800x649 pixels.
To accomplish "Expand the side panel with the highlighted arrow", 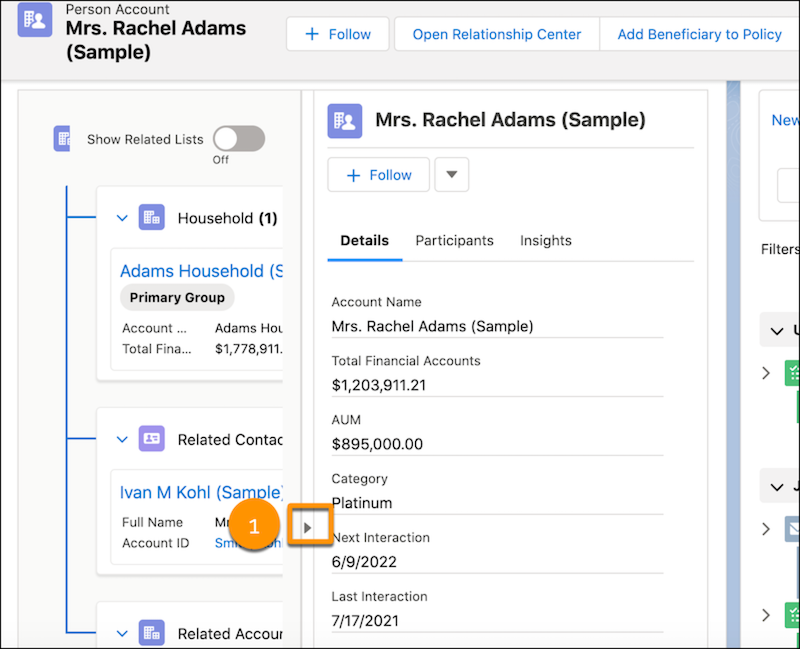I will [x=309, y=526].
